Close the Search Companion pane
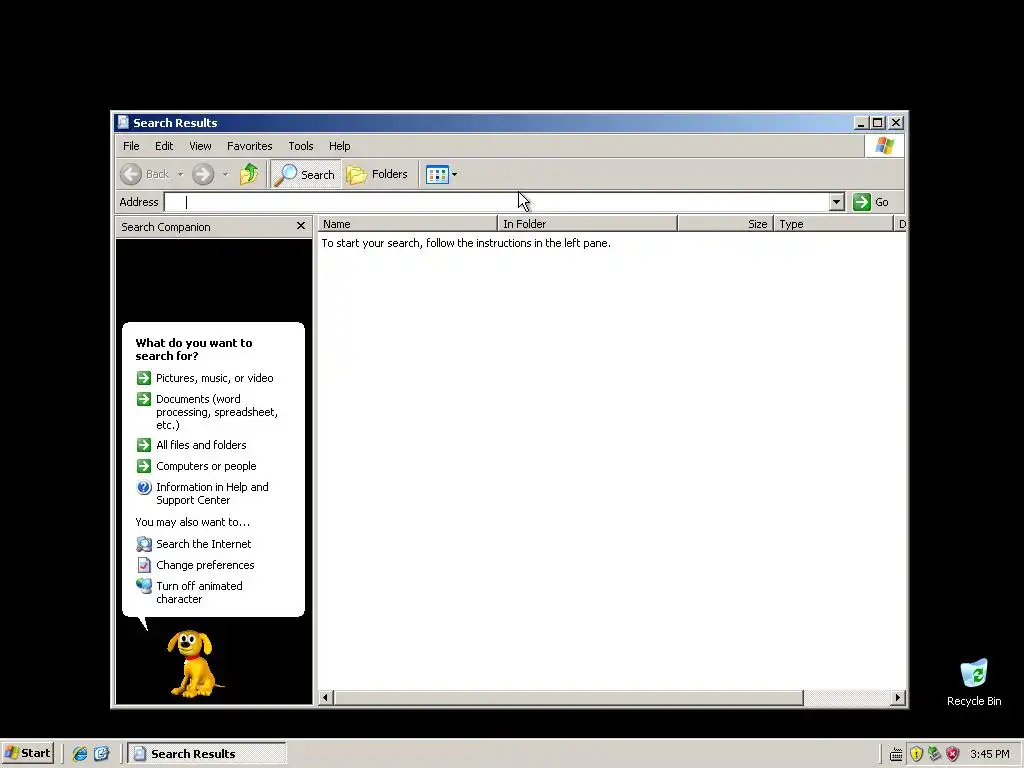This screenshot has width=1024, height=768. pos(301,226)
